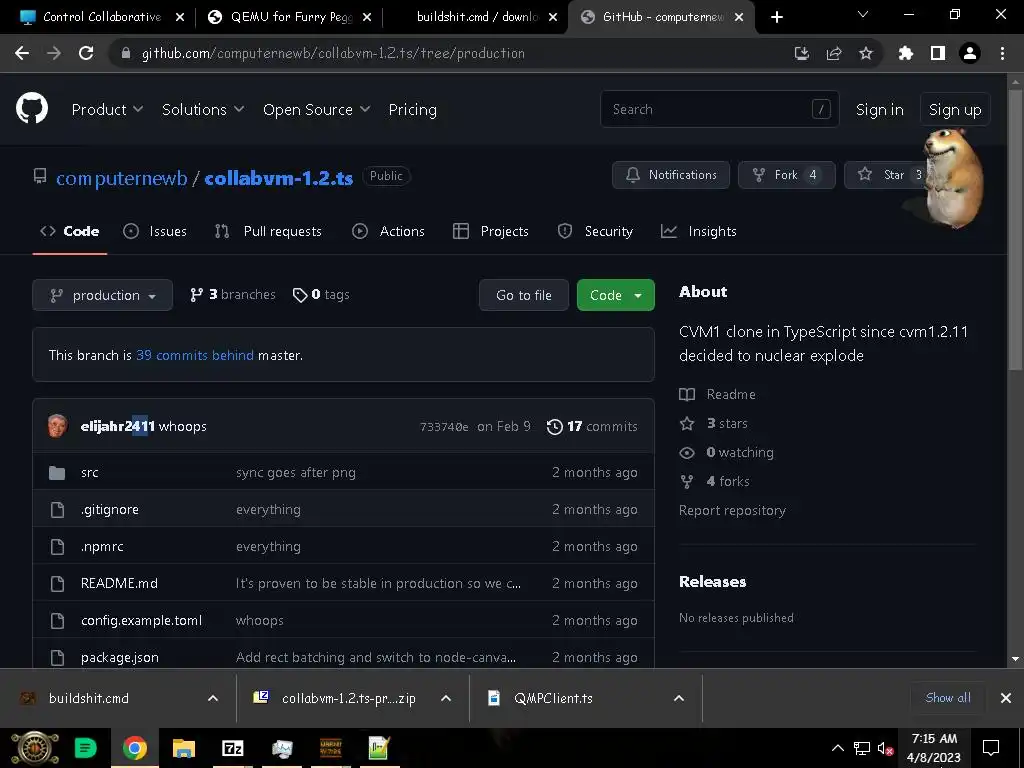Image resolution: width=1024 pixels, height=768 pixels.
Task: Open Chrome from the taskbar
Action: coord(135,748)
